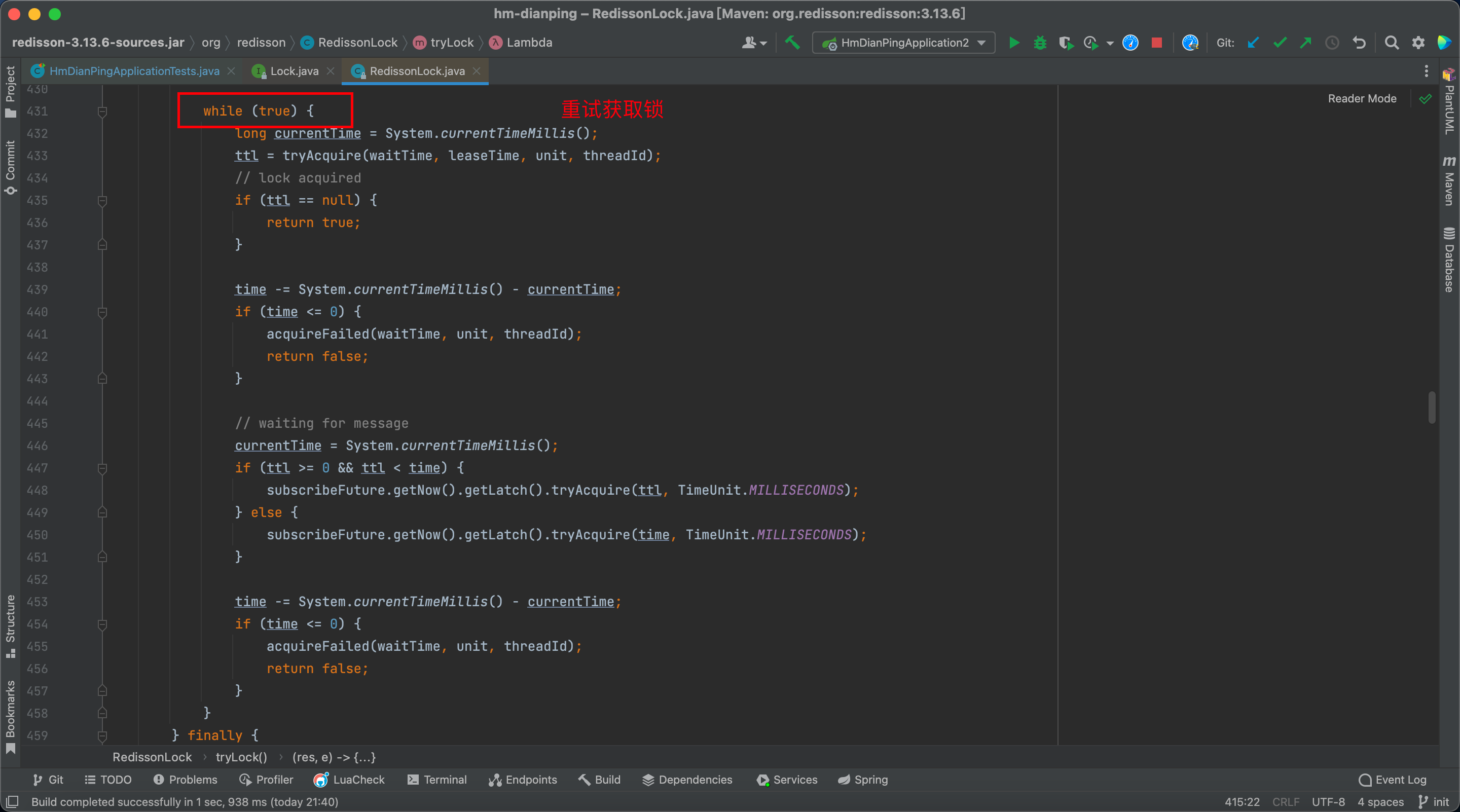Open the Maven side panel
Image resolution: width=1460 pixels, height=812 pixels.
[x=1449, y=181]
